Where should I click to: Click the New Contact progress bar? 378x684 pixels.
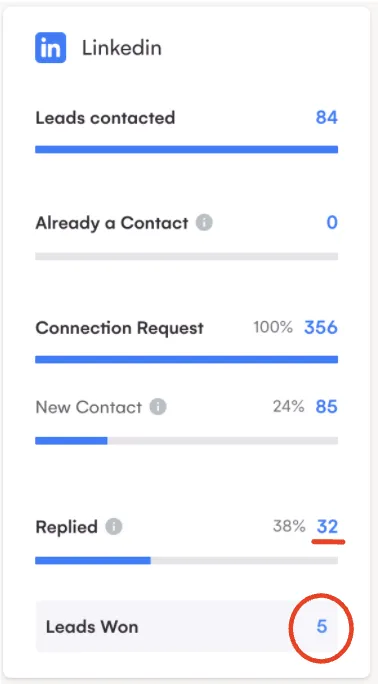click(187, 441)
